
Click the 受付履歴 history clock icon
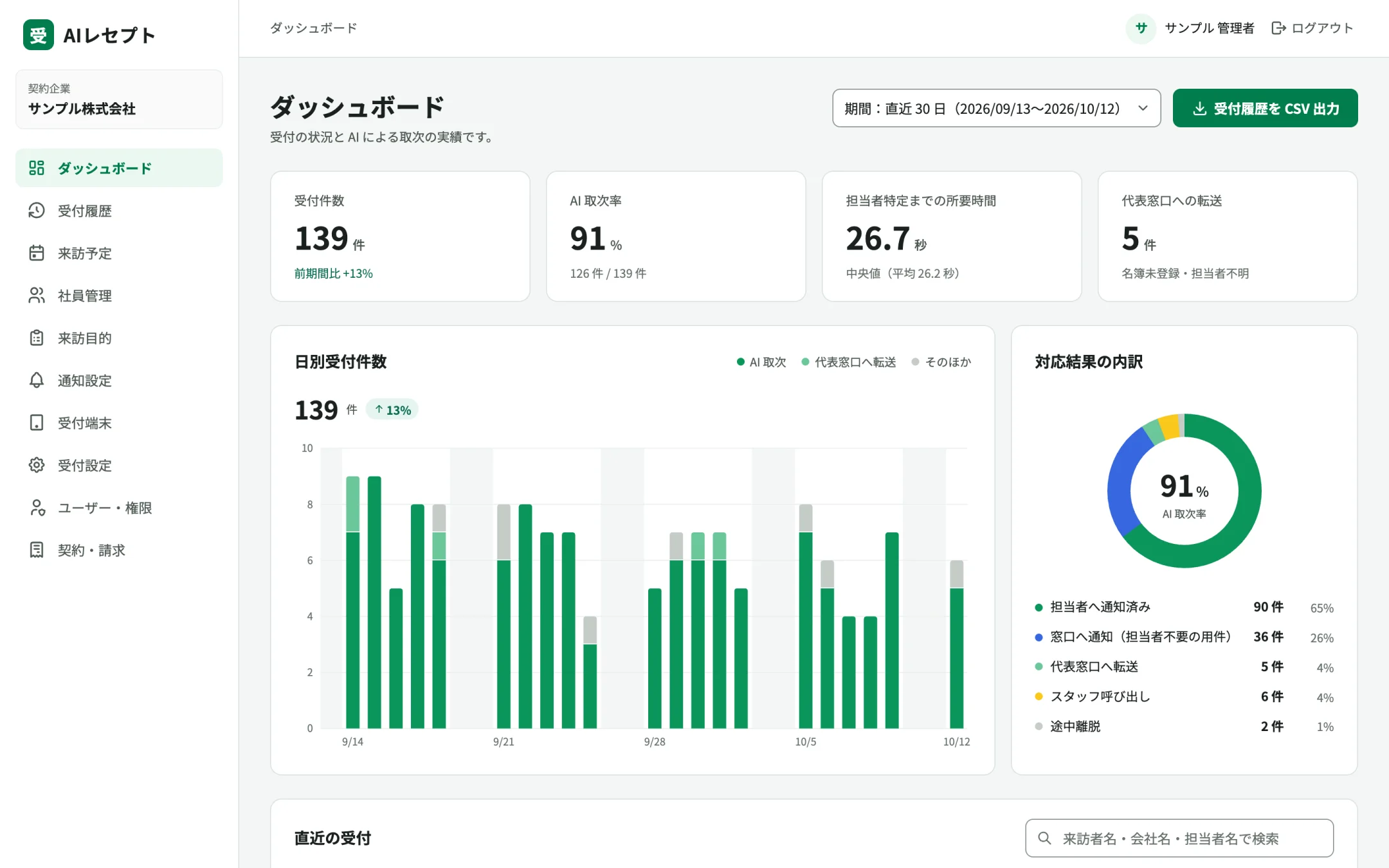tap(37, 210)
